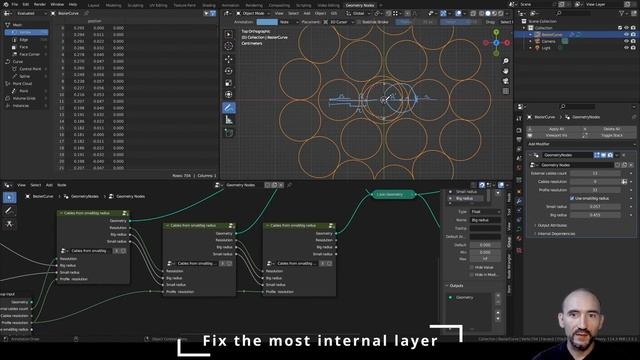The height and width of the screenshot is (360, 640).
Task: Toggle Stabilize Stroke checkbox
Action: point(359,22)
